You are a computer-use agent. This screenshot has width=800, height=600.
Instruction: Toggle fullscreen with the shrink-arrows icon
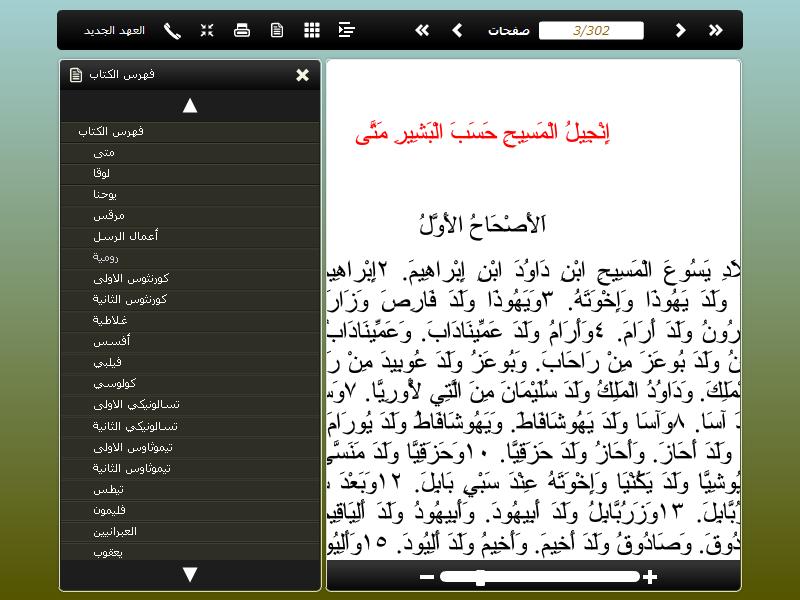[x=207, y=30]
